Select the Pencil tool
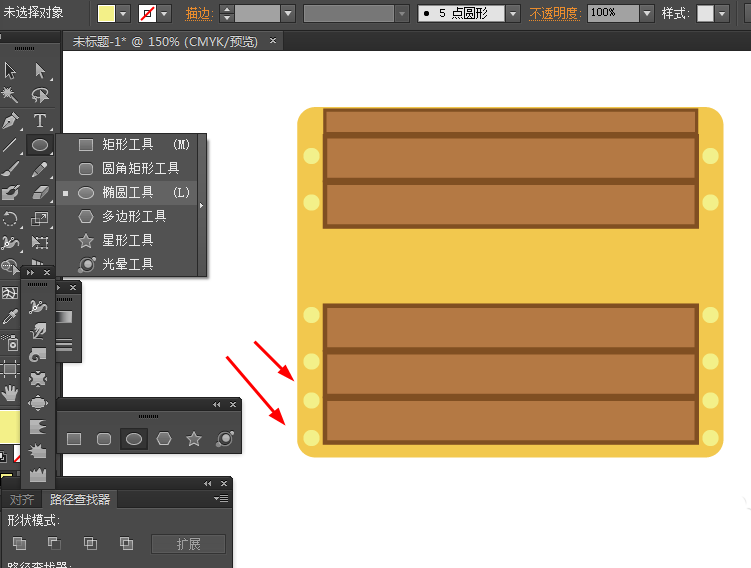The image size is (751, 568). [40, 169]
